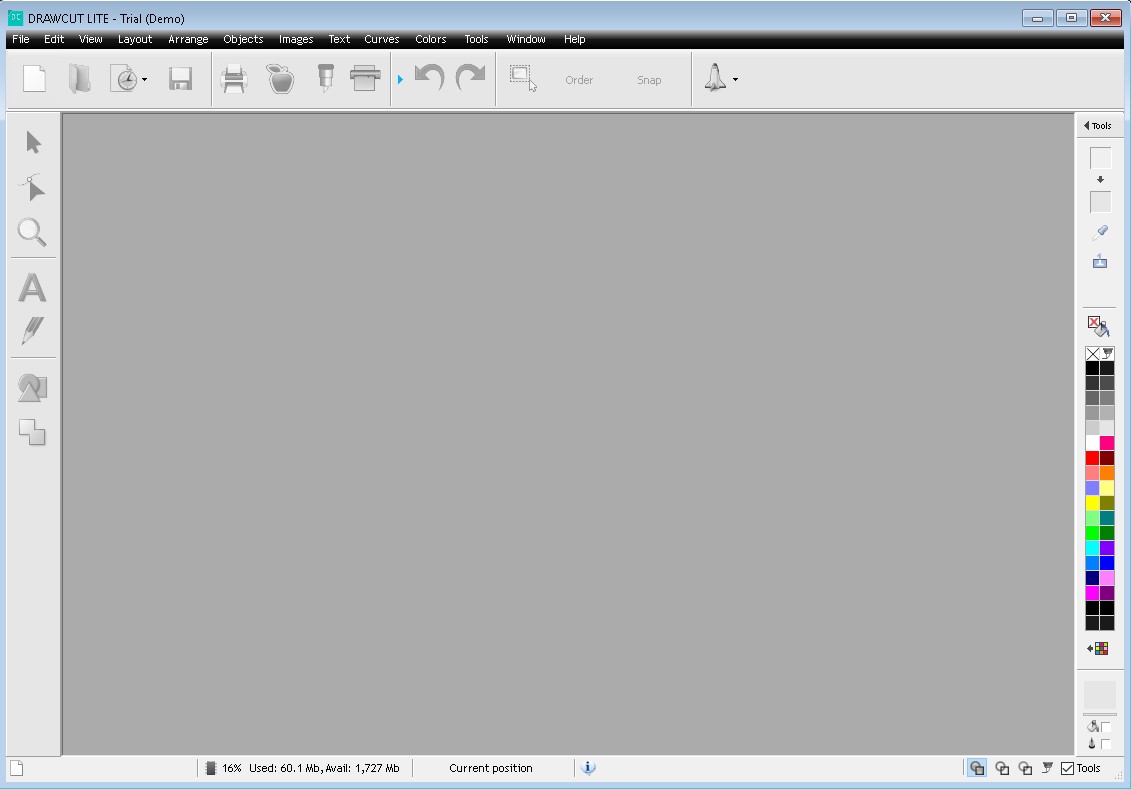Image resolution: width=1131 pixels, height=789 pixels.
Task: Select the shapes tool in left sidebar
Action: pyautogui.click(x=32, y=388)
